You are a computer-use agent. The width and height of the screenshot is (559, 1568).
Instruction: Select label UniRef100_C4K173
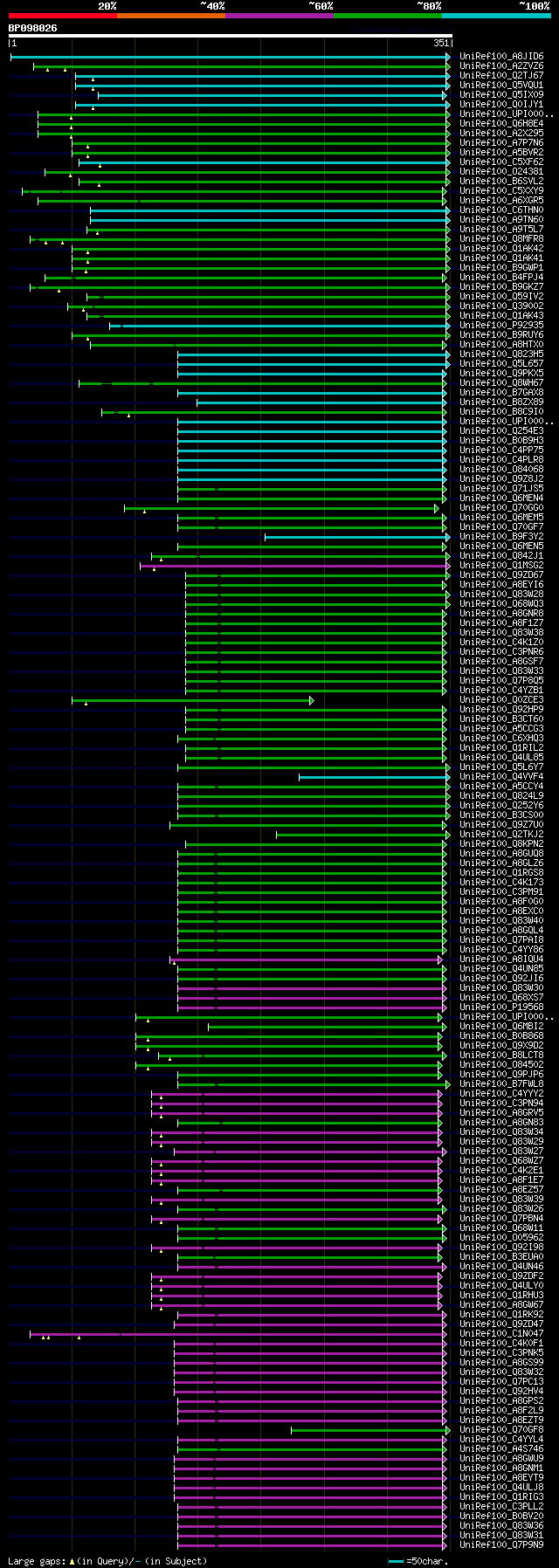click(x=501, y=883)
